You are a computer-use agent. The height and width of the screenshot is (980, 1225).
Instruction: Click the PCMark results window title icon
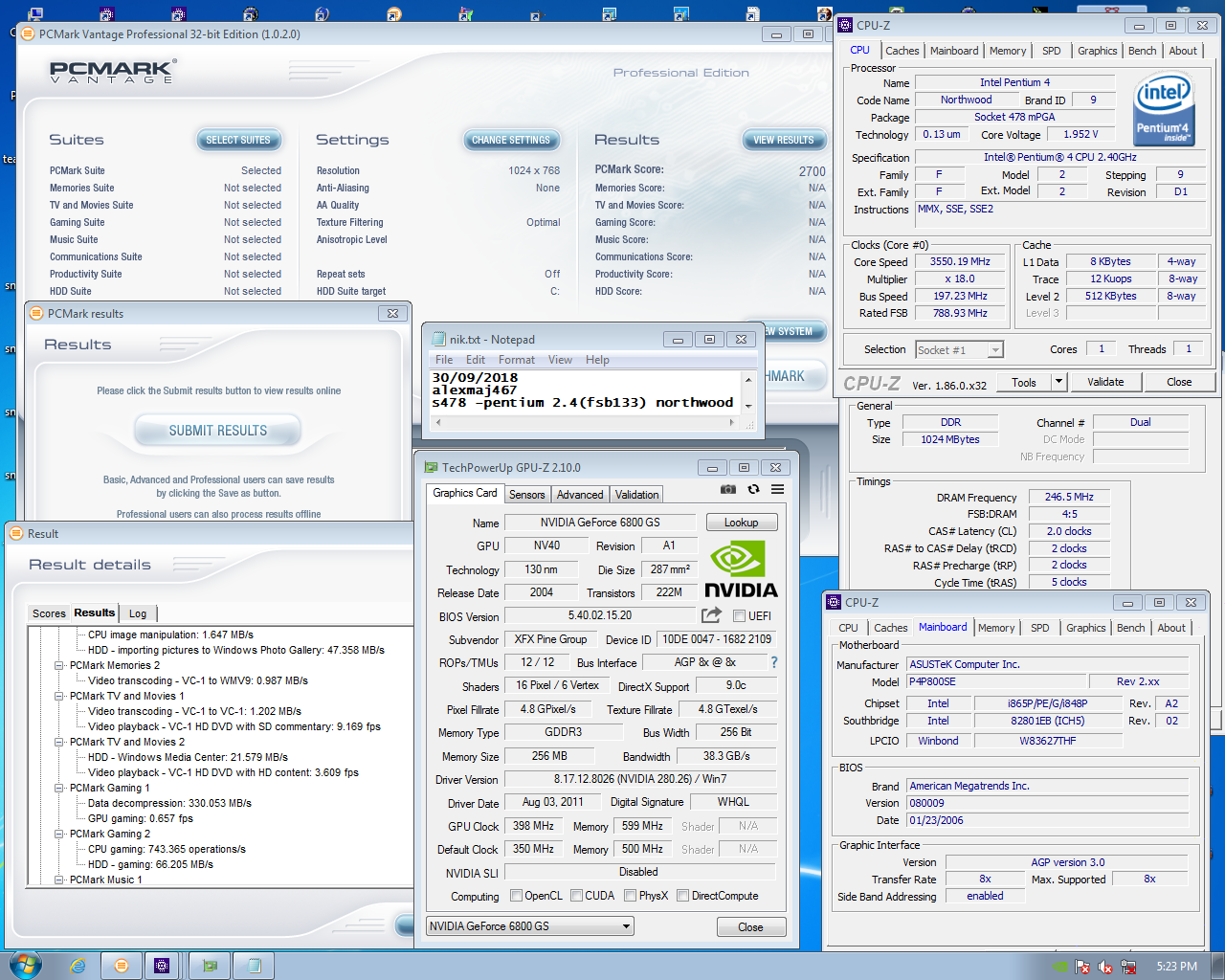(36, 313)
